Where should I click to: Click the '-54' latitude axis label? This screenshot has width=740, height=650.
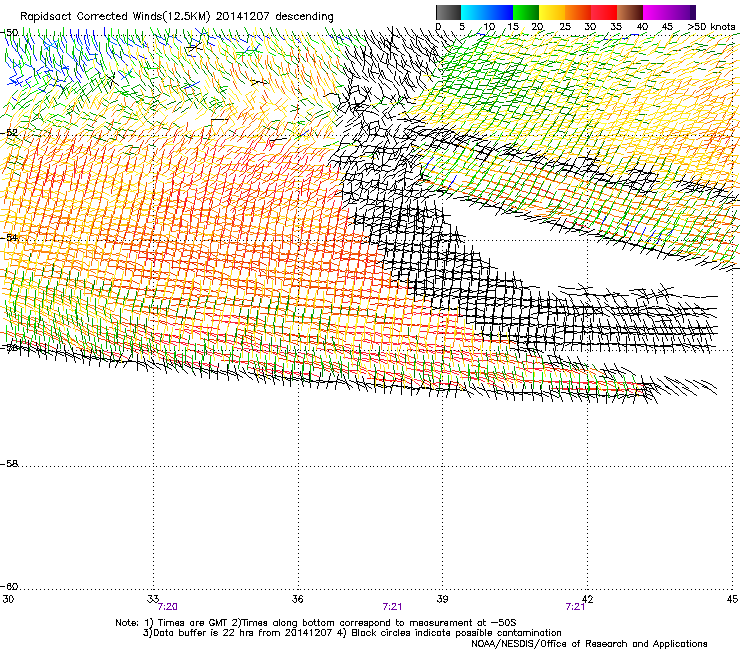pos(10,237)
